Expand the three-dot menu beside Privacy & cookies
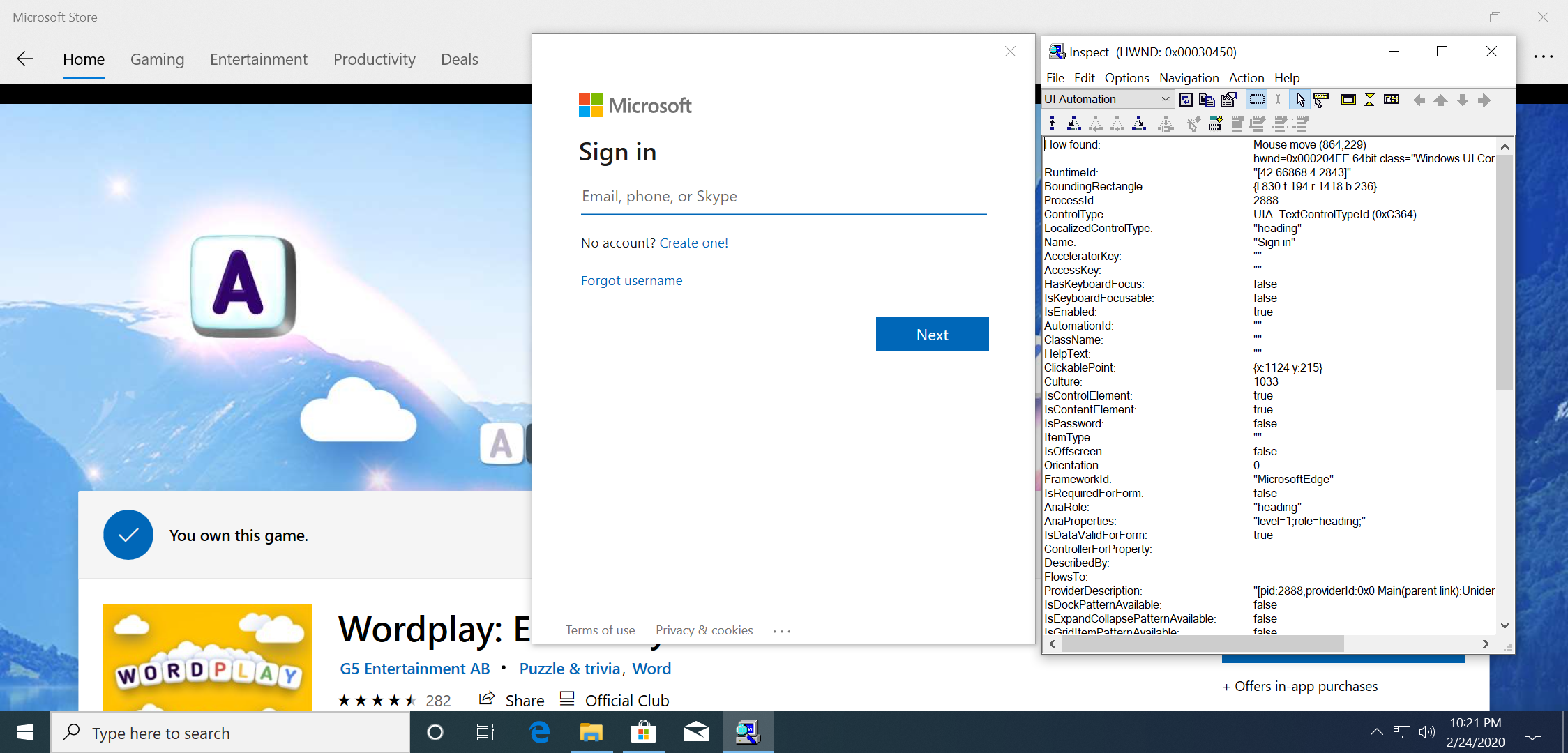The height and width of the screenshot is (753, 1568). [x=782, y=631]
